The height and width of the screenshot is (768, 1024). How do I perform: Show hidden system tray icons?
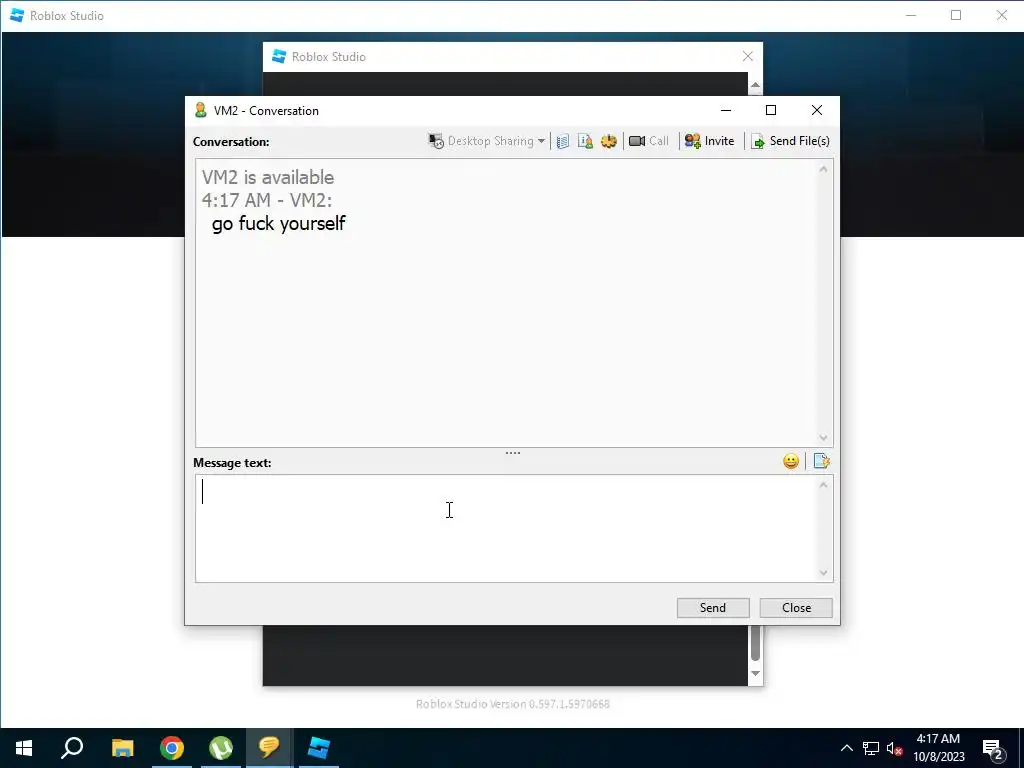click(846, 748)
